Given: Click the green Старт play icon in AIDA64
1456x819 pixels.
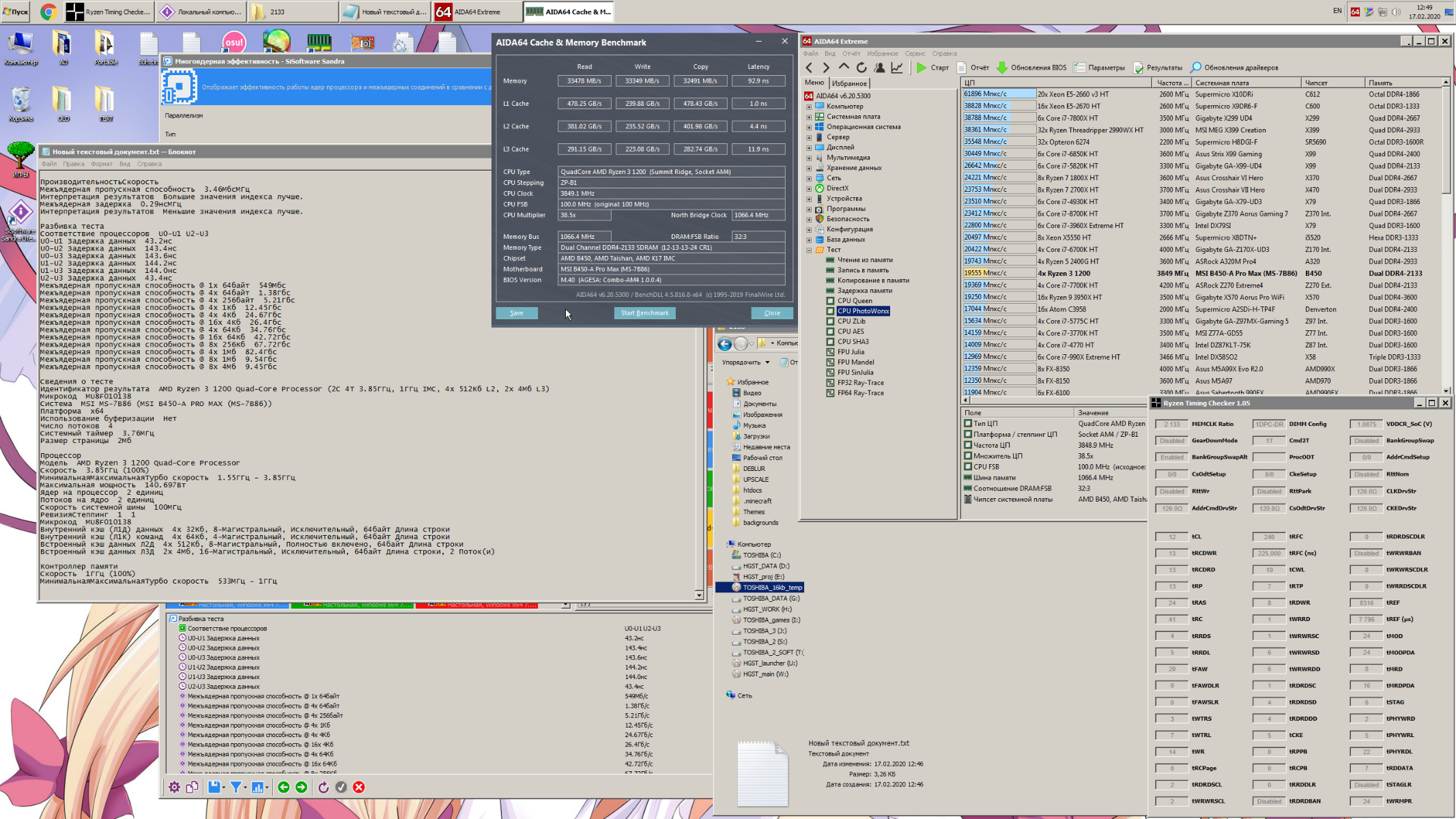Looking at the screenshot, I should tap(922, 68).
